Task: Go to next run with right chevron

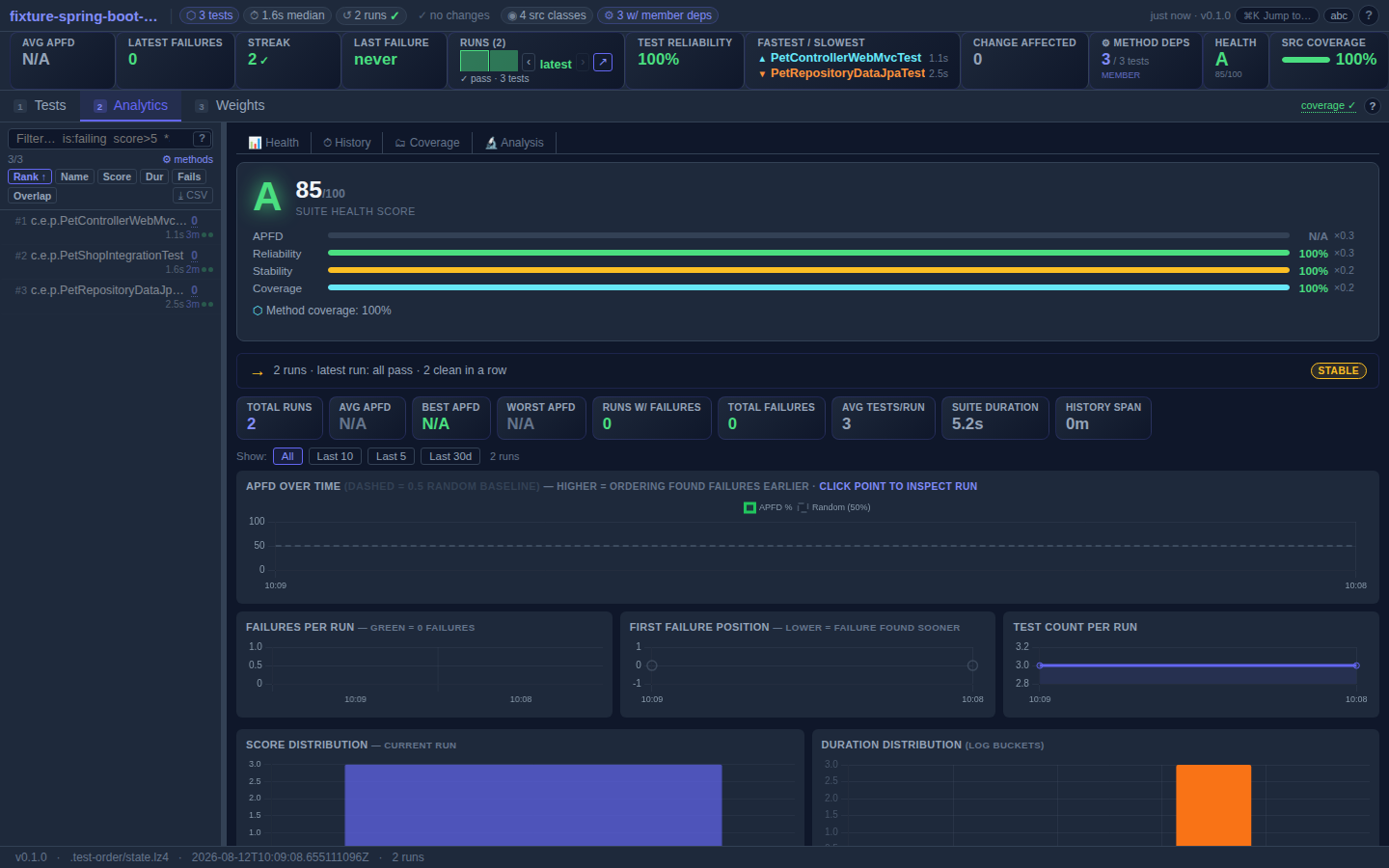Action: pyautogui.click(x=583, y=63)
